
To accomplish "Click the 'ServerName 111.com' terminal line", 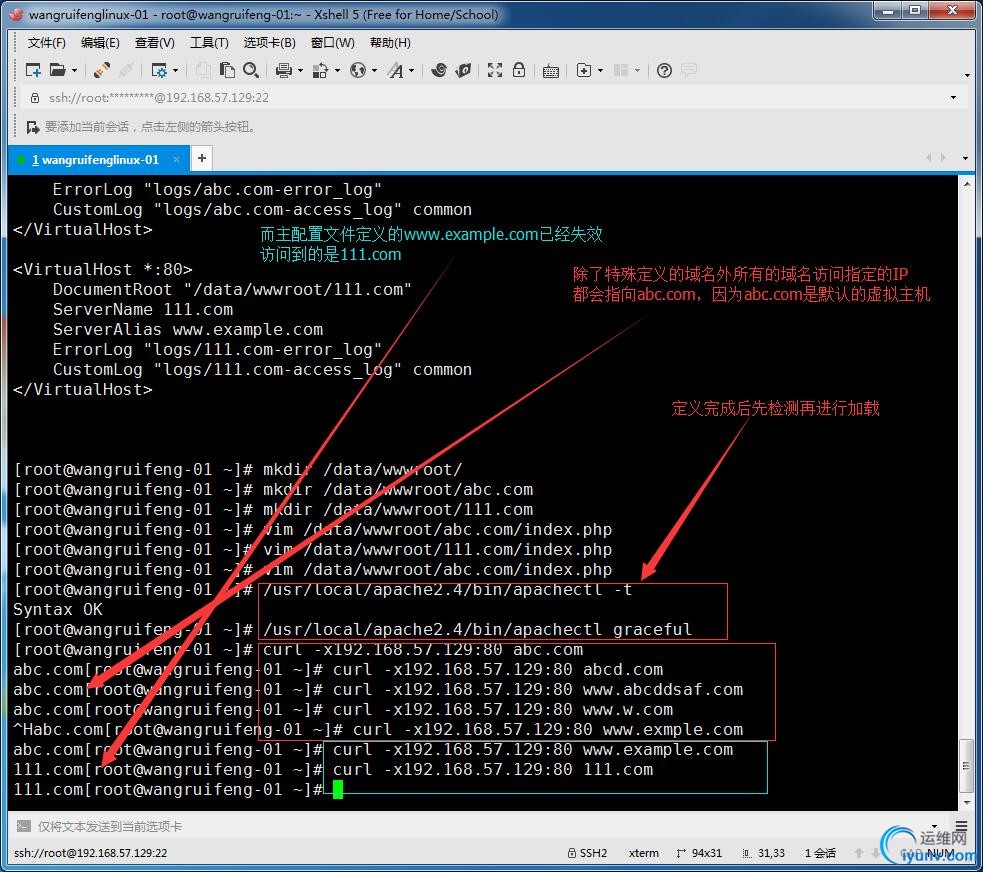I will pyautogui.click(x=143, y=310).
